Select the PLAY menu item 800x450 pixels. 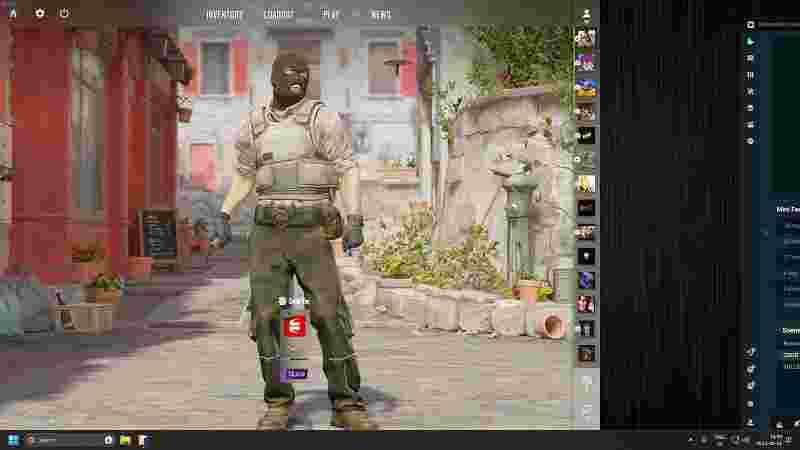coord(331,15)
